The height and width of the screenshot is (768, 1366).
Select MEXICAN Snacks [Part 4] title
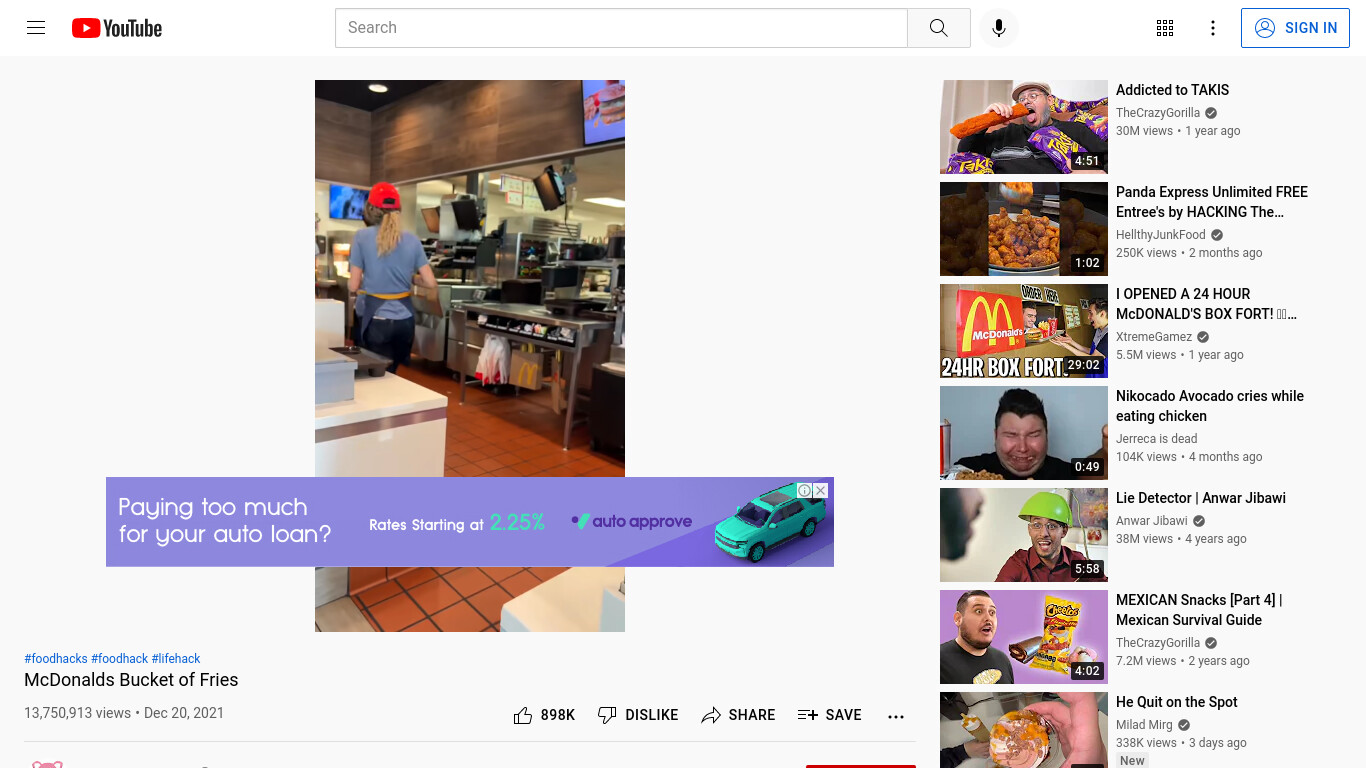[1199, 610]
